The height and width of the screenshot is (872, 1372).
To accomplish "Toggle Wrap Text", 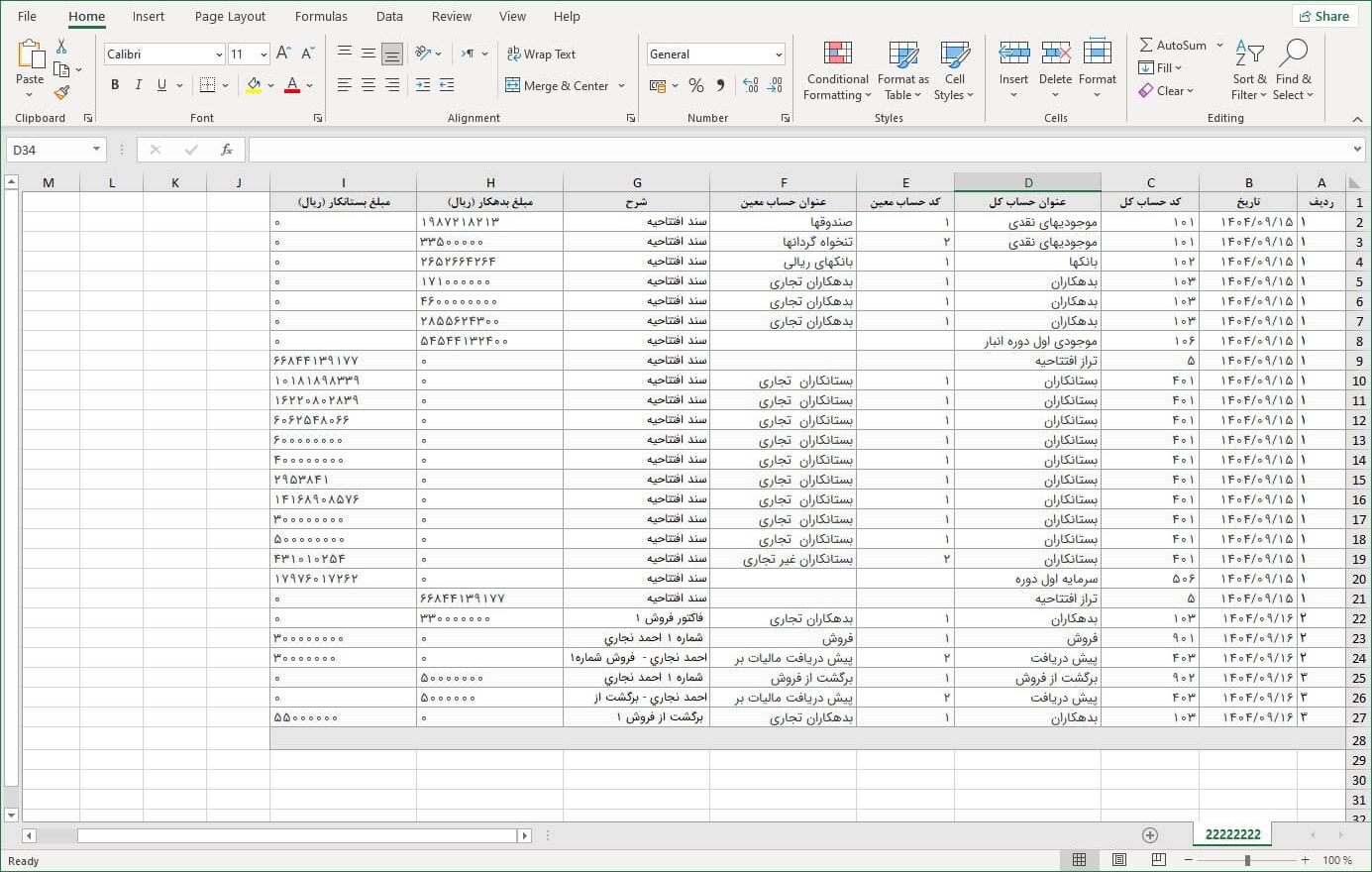I will 541,54.
